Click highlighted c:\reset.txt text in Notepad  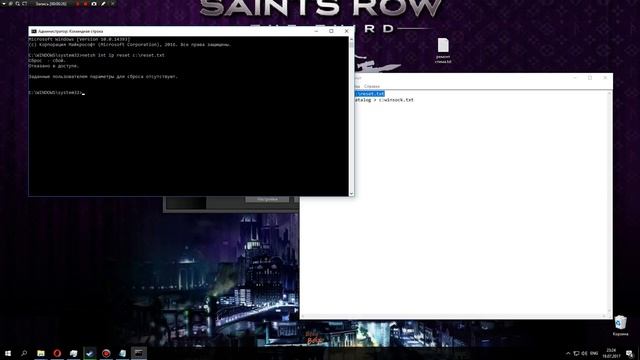tap(370, 94)
